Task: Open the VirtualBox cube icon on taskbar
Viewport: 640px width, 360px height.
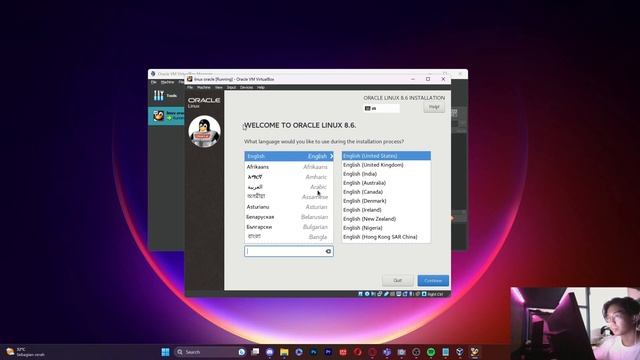Action: [x=460, y=352]
